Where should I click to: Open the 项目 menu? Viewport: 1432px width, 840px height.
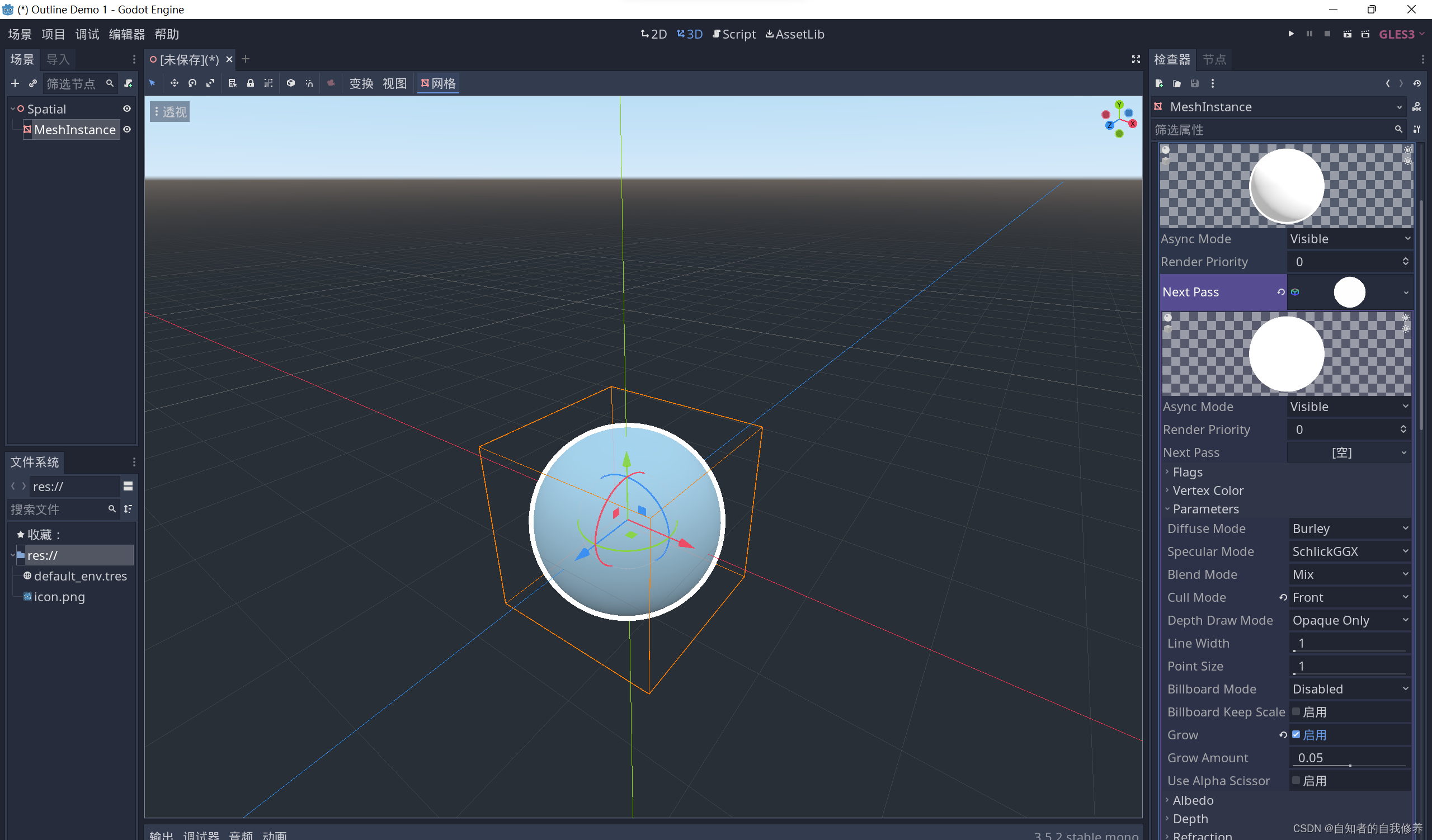[x=53, y=34]
